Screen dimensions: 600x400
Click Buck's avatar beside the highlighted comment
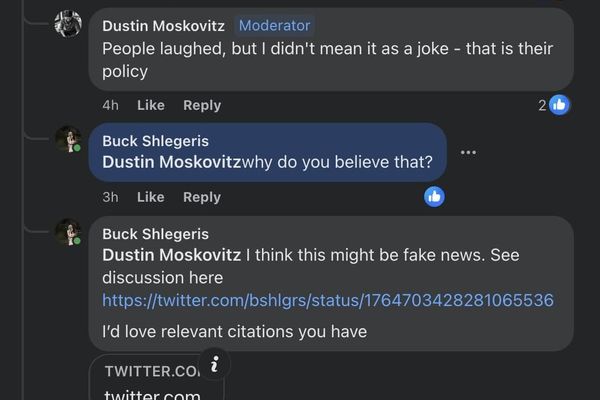(x=68, y=139)
